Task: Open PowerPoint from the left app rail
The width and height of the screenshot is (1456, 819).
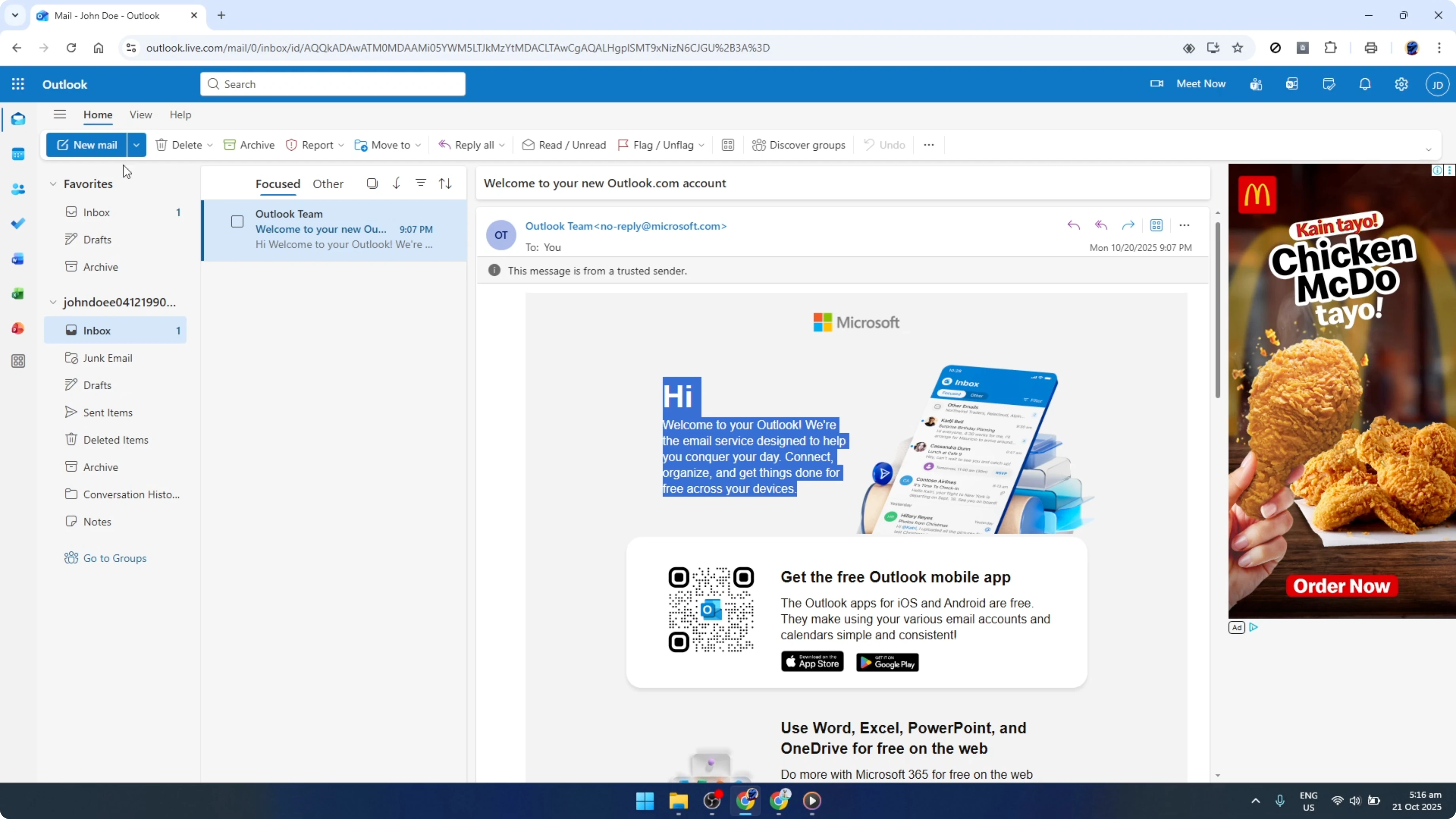Action: (x=18, y=328)
